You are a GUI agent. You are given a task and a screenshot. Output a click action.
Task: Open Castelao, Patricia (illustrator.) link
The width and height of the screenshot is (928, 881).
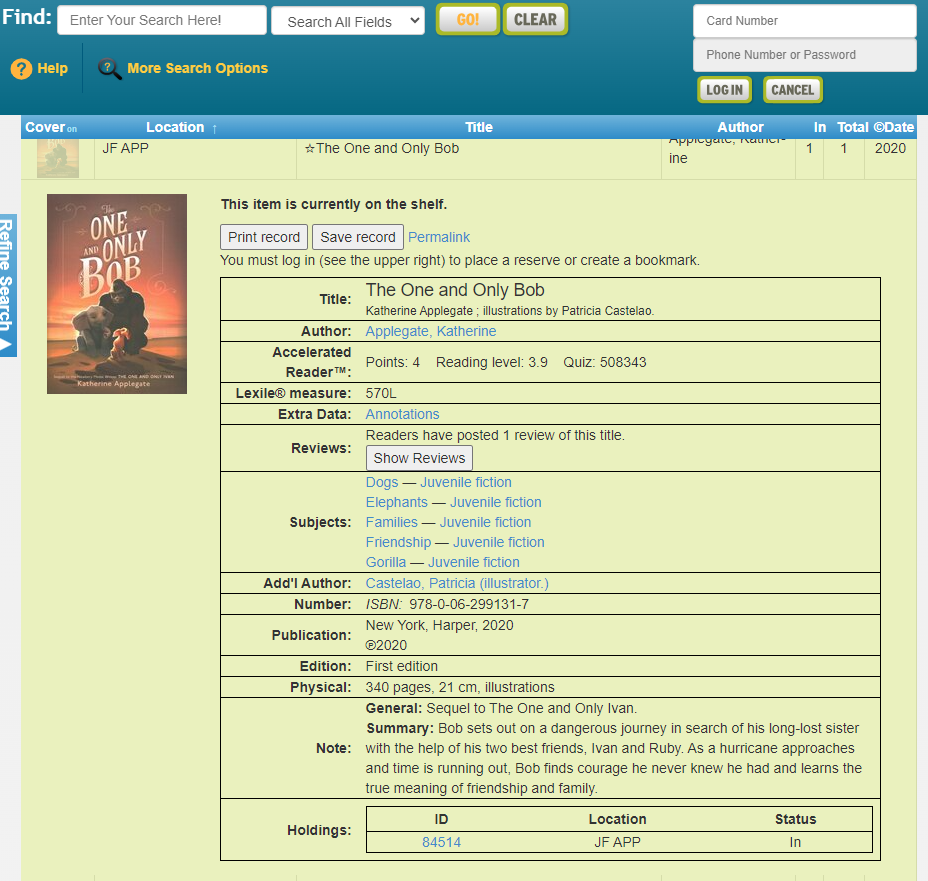coord(457,583)
